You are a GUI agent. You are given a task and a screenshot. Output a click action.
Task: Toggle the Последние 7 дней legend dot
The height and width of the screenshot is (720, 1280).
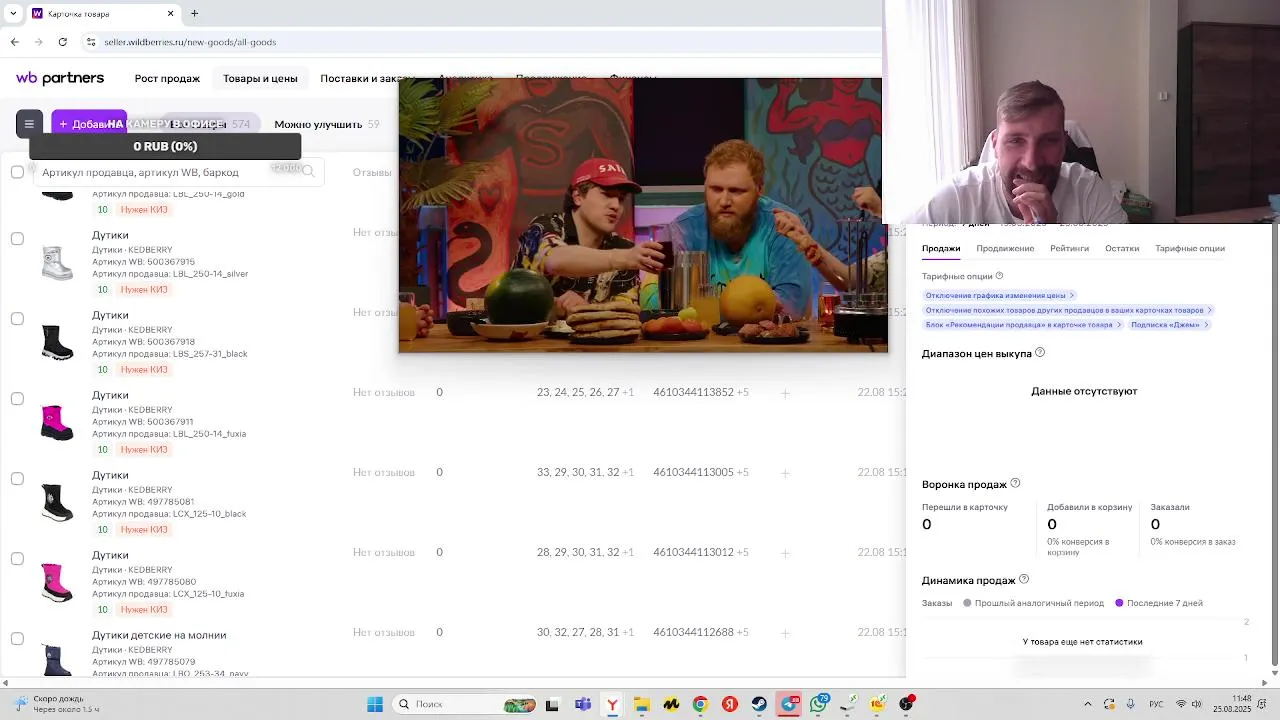click(x=1119, y=603)
